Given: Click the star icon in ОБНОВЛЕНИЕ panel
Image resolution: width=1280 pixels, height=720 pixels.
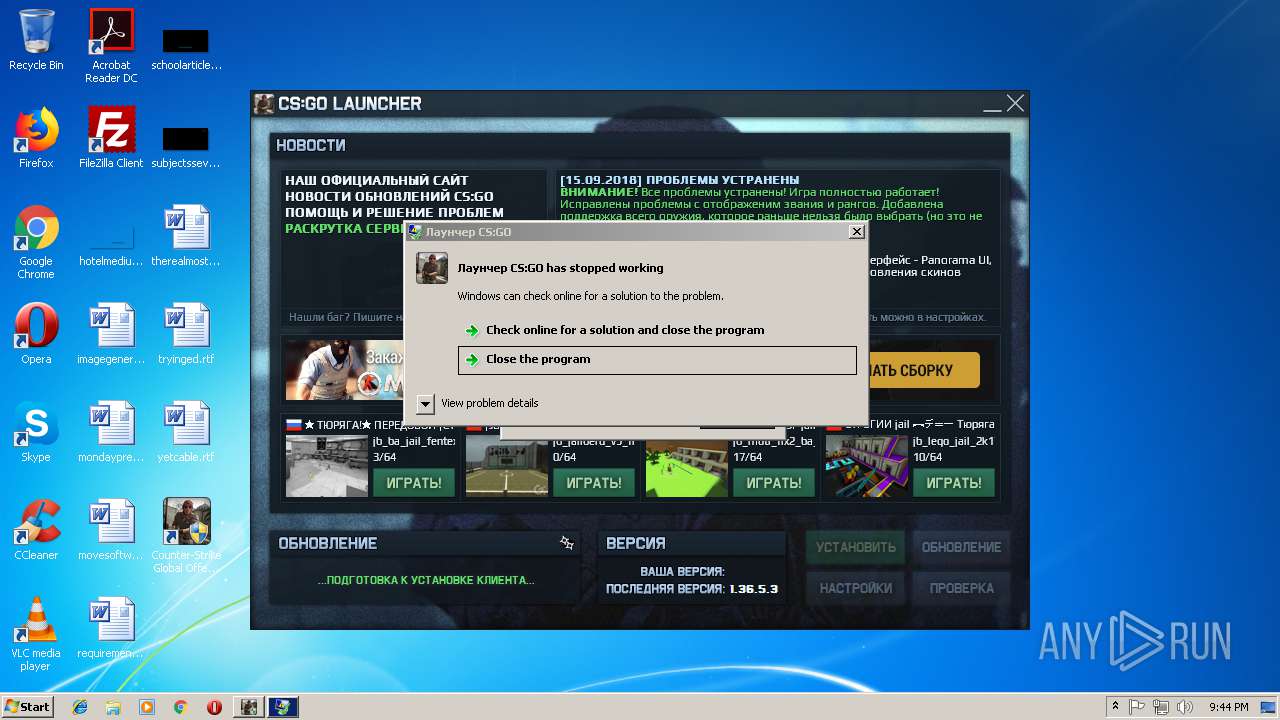Looking at the screenshot, I should click(566, 543).
